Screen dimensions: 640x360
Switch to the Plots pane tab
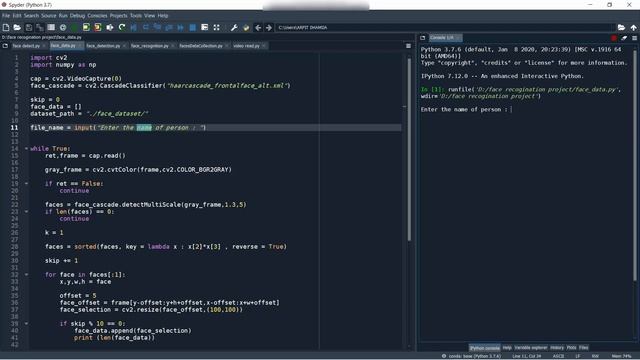[x=571, y=348]
